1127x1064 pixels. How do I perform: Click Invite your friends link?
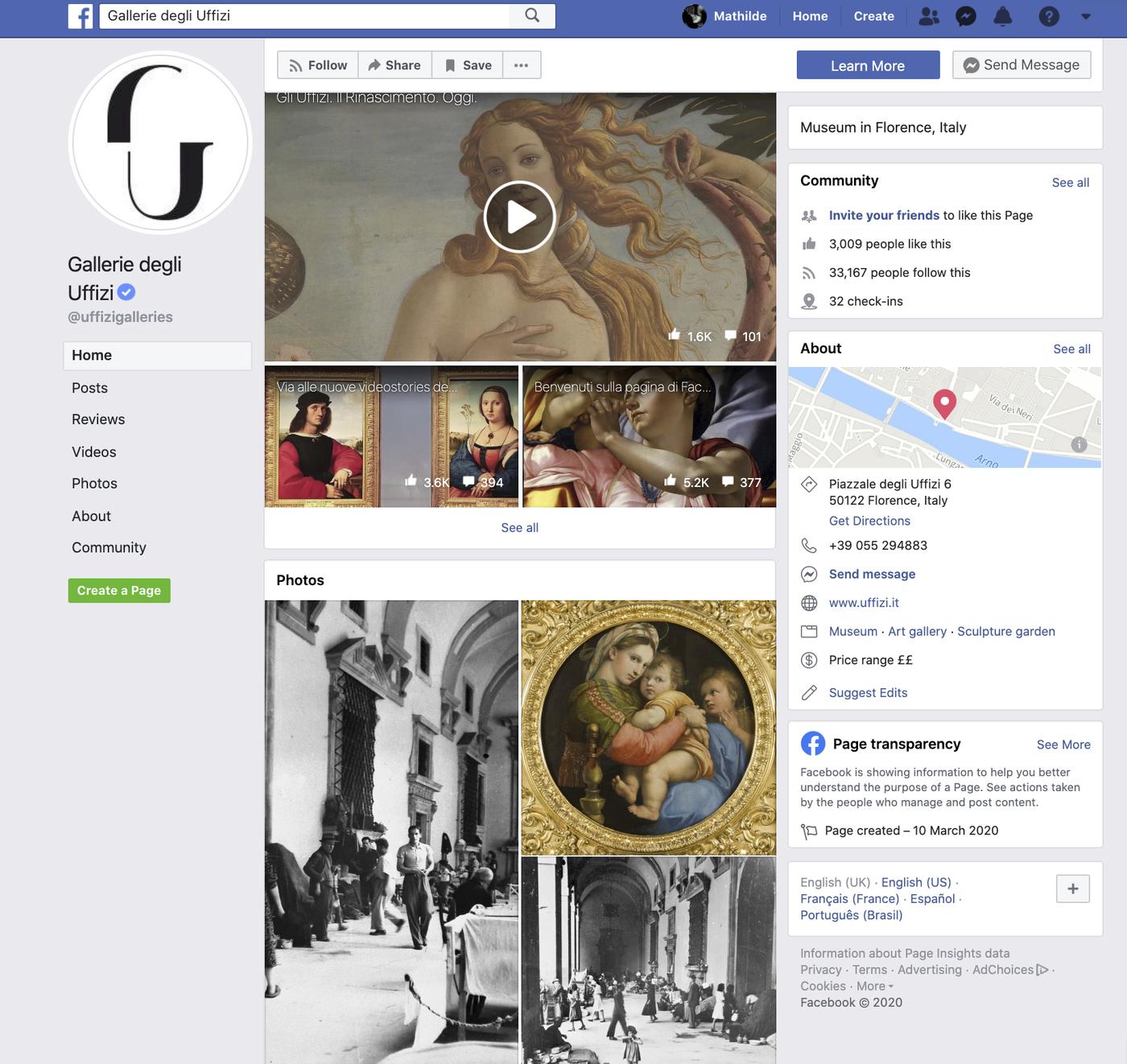coord(884,216)
